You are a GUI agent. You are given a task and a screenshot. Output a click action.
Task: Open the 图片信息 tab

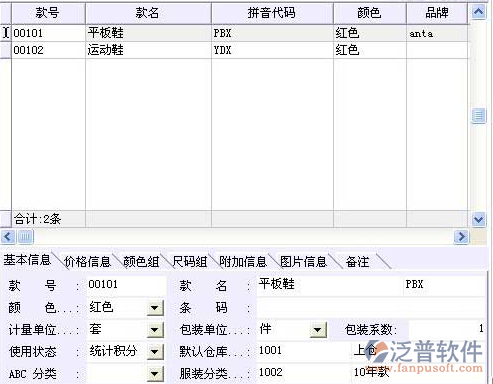click(303, 262)
